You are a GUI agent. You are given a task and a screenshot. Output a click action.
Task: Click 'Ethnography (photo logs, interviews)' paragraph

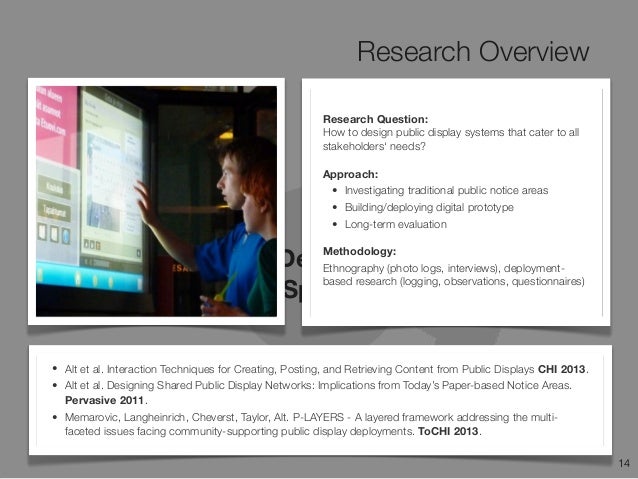454,275
